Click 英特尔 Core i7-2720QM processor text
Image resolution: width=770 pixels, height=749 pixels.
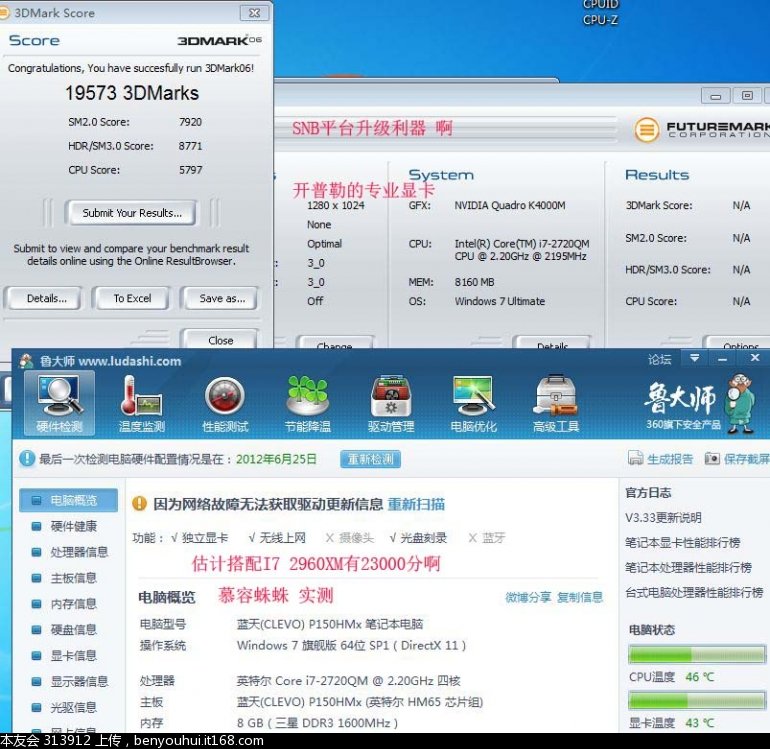[x=348, y=681]
